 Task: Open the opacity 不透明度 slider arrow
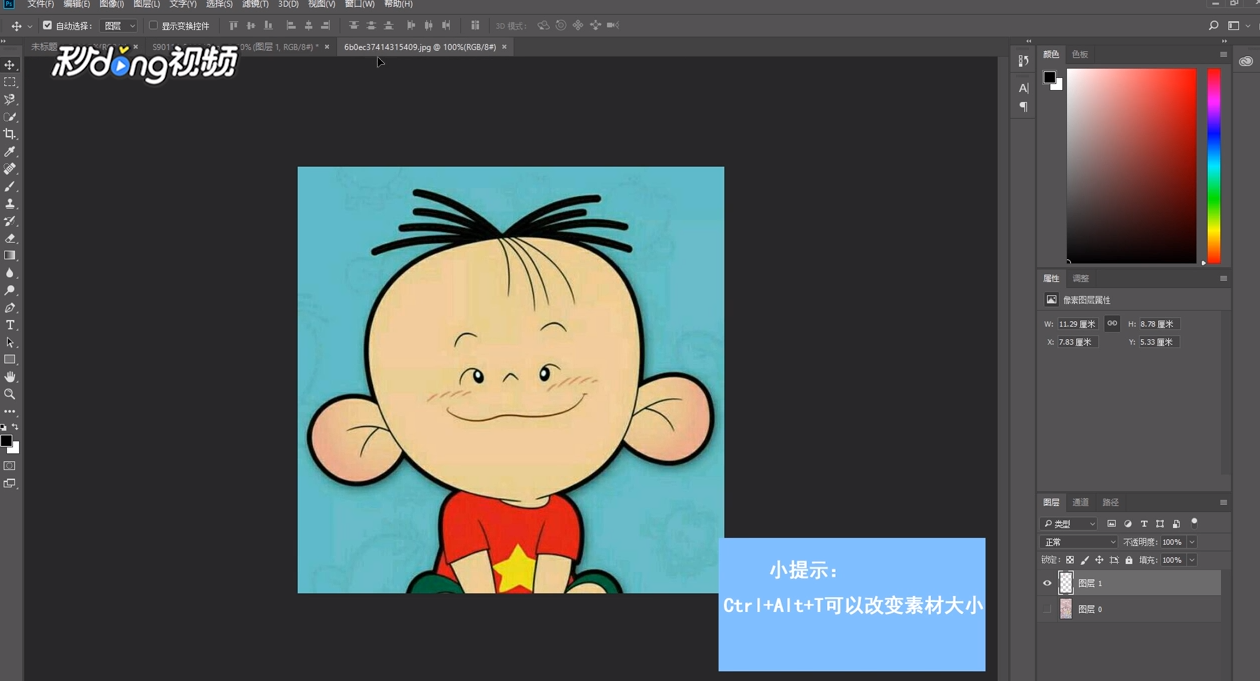click(1192, 542)
